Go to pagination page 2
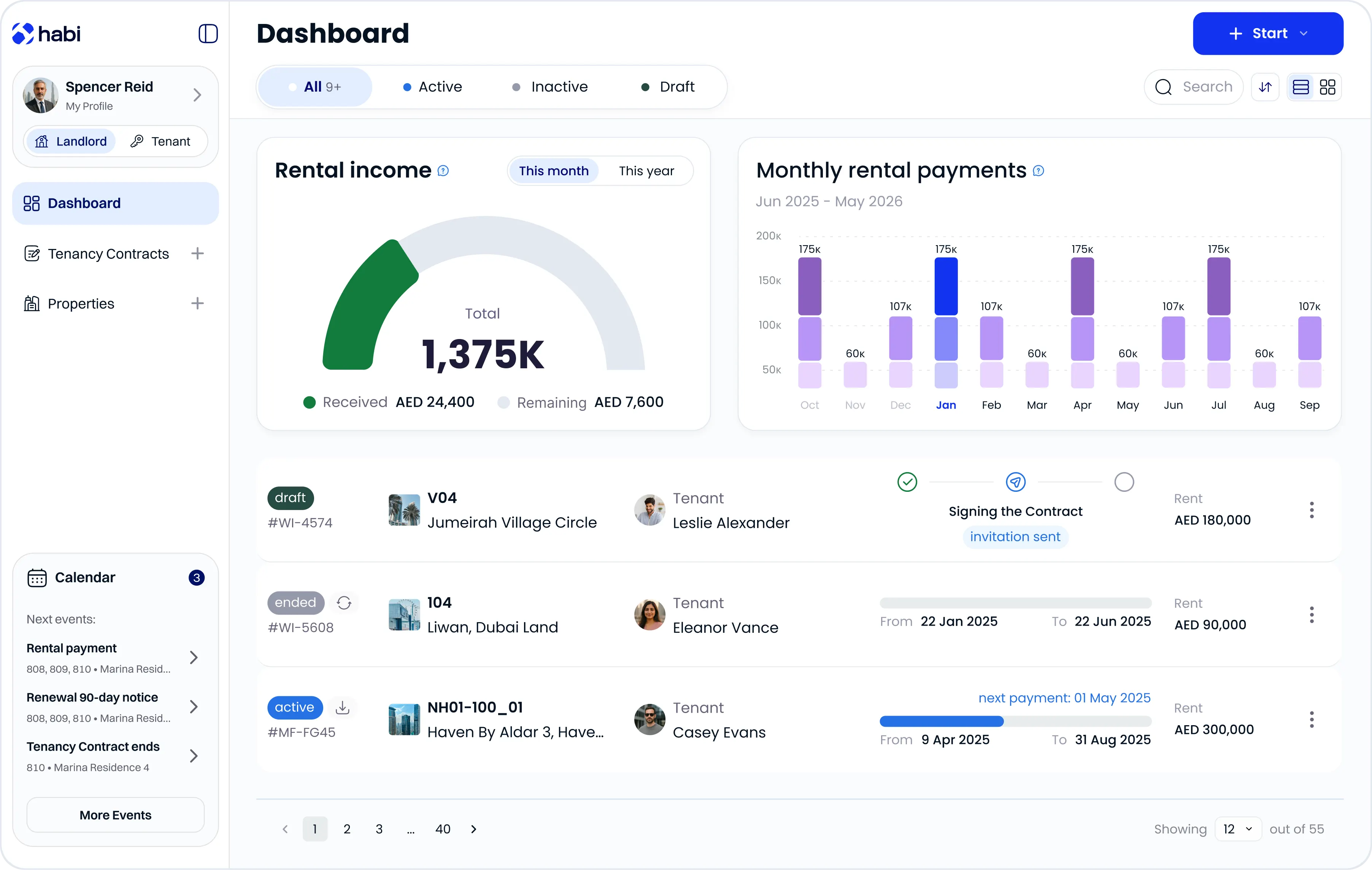The image size is (1372, 870). click(346, 829)
